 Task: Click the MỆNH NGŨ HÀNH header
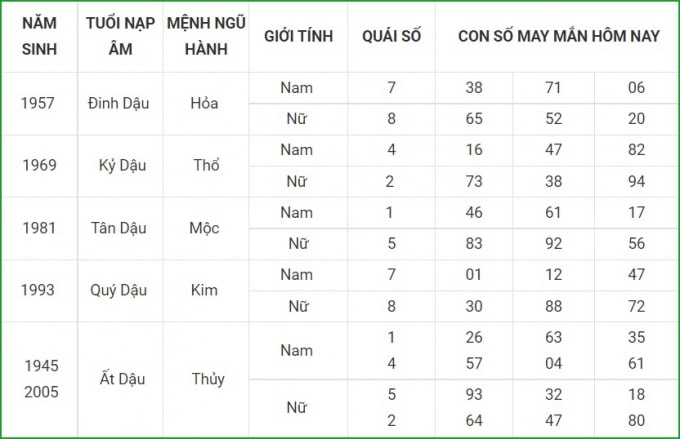pyautogui.click(x=206, y=36)
